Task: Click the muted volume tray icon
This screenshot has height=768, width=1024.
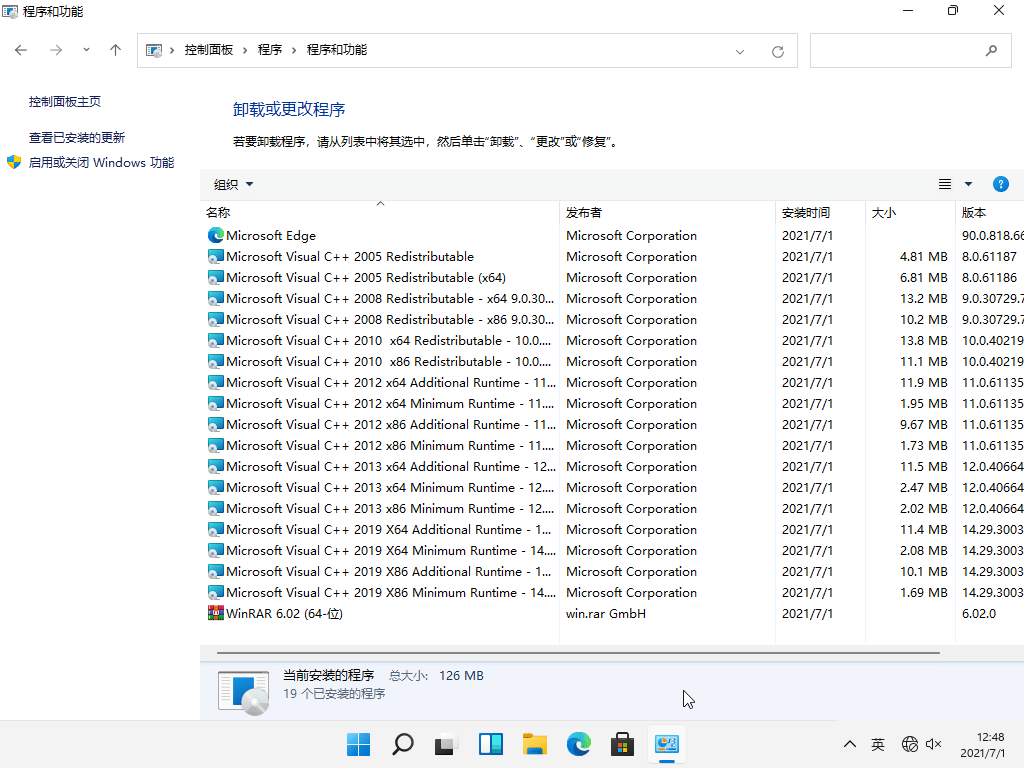Action: (934, 744)
